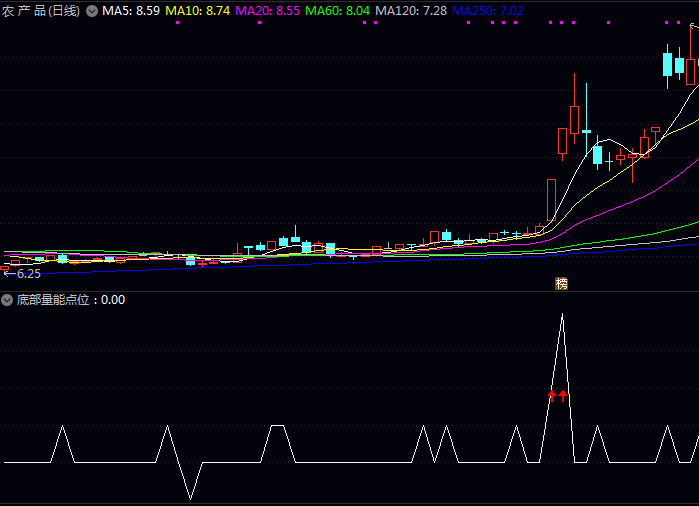Click the left red up-arrow signal
The width and height of the screenshot is (699, 506).
pos(551,396)
